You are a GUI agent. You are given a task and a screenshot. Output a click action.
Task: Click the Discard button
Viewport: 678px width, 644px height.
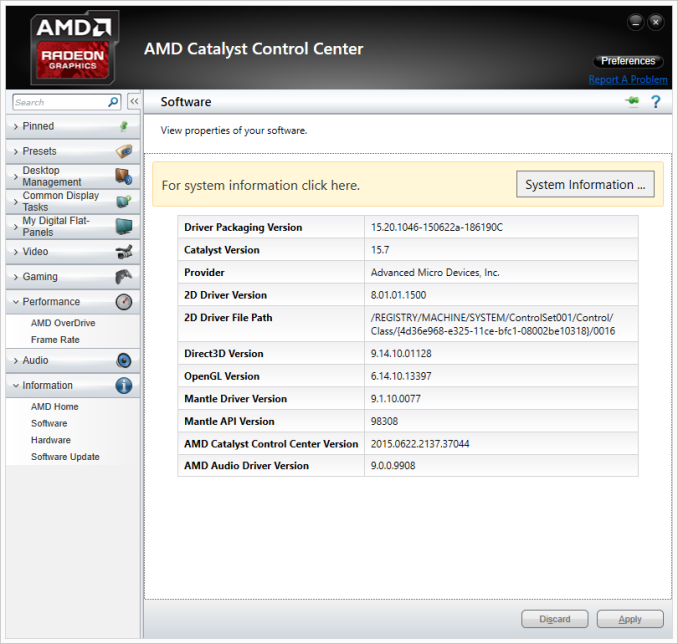[x=555, y=619]
